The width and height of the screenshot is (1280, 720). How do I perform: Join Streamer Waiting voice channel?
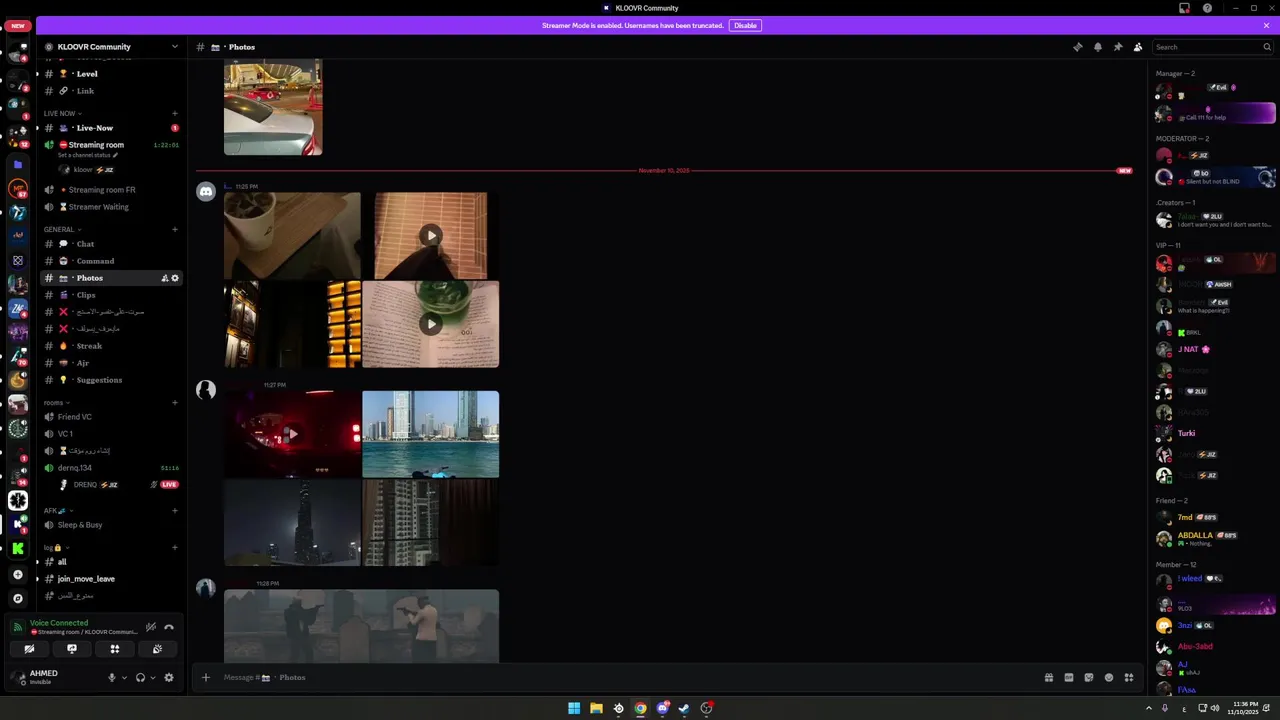[x=111, y=207]
